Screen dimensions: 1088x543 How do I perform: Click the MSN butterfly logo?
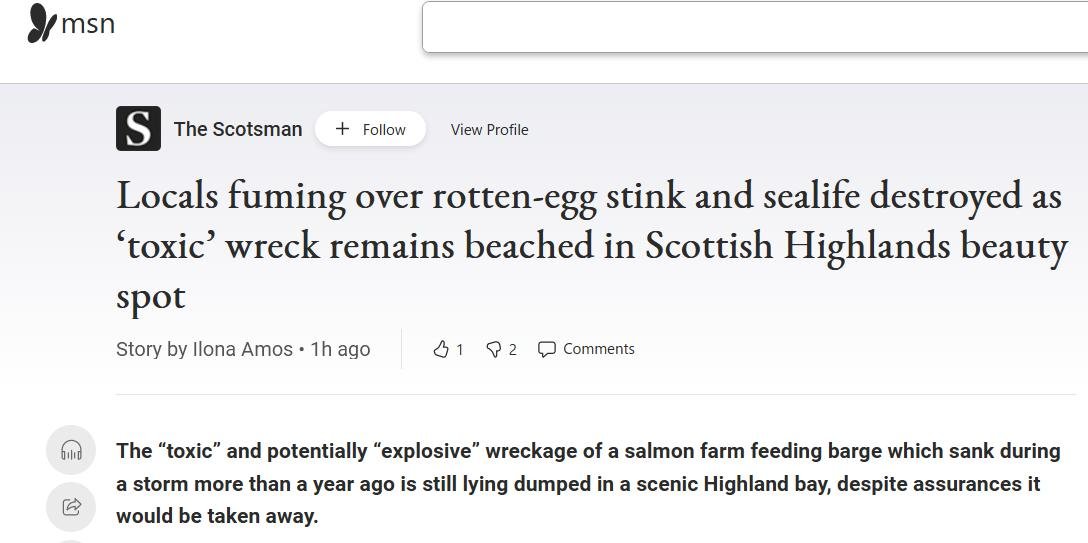click(41, 23)
